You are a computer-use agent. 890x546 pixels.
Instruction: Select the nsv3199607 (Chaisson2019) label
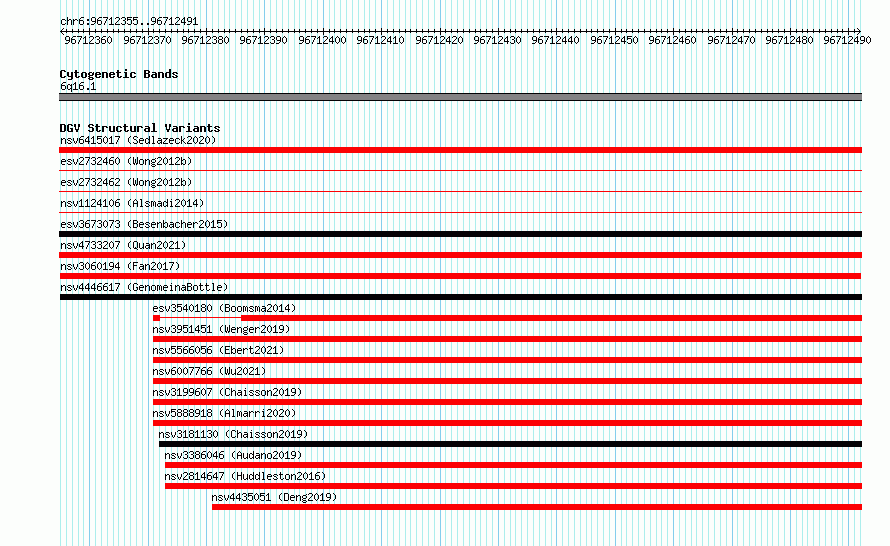click(x=227, y=392)
